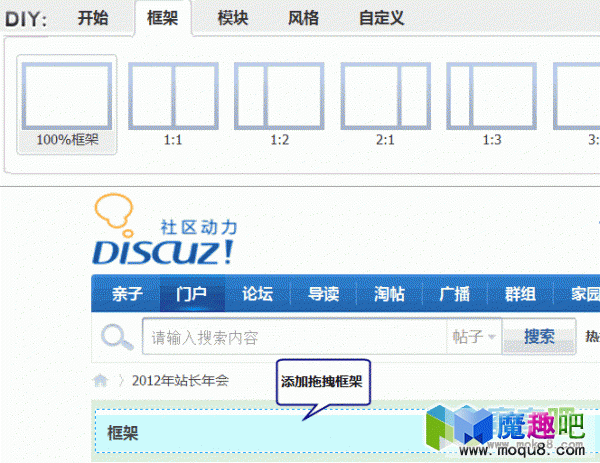The width and height of the screenshot is (600, 463).
Task: Open the 开始 DIY tab
Action: click(93, 18)
